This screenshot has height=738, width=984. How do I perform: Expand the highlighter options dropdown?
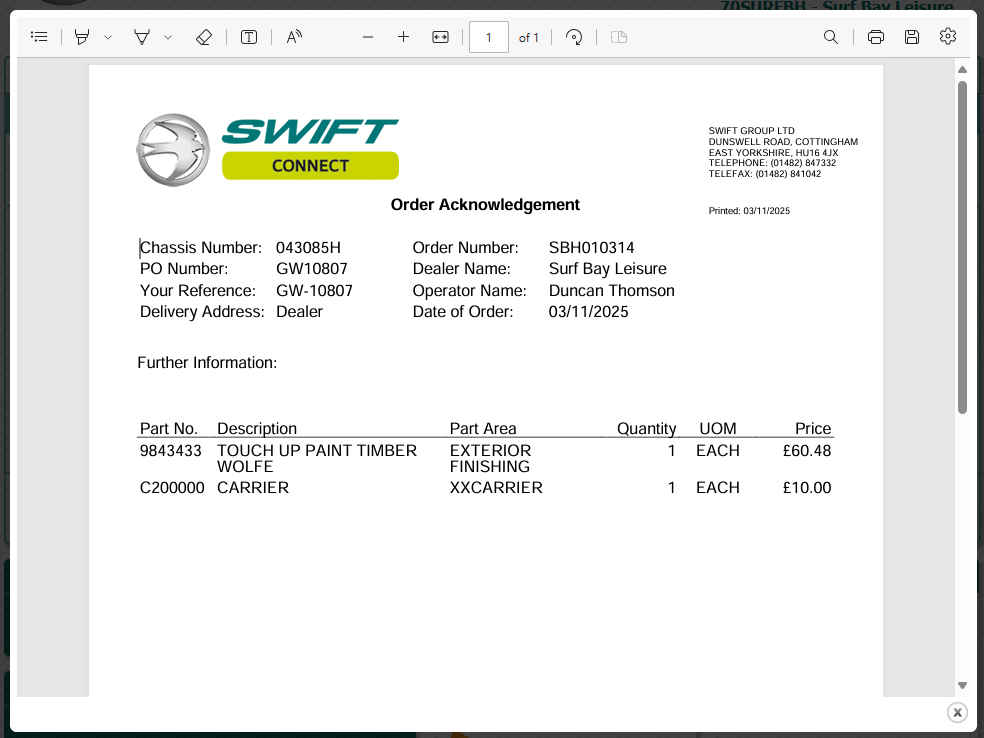(108, 37)
